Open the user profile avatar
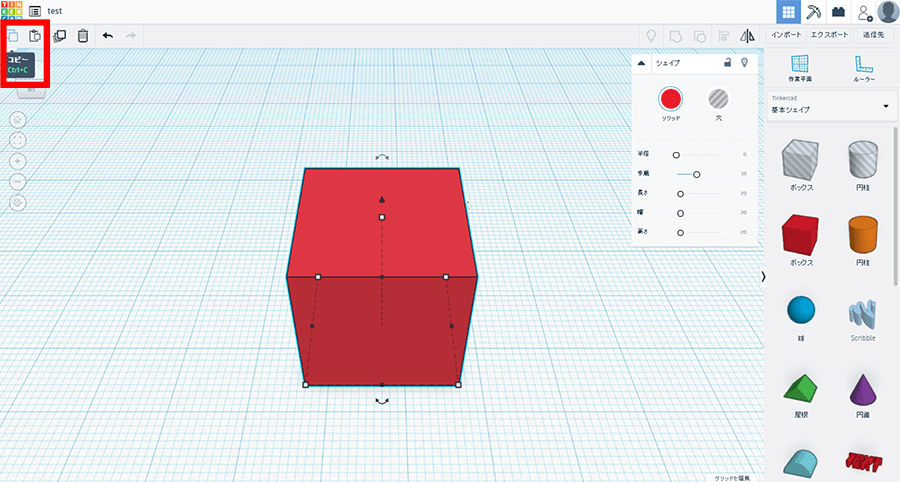Viewport: 900px width, 482px height. click(888, 11)
